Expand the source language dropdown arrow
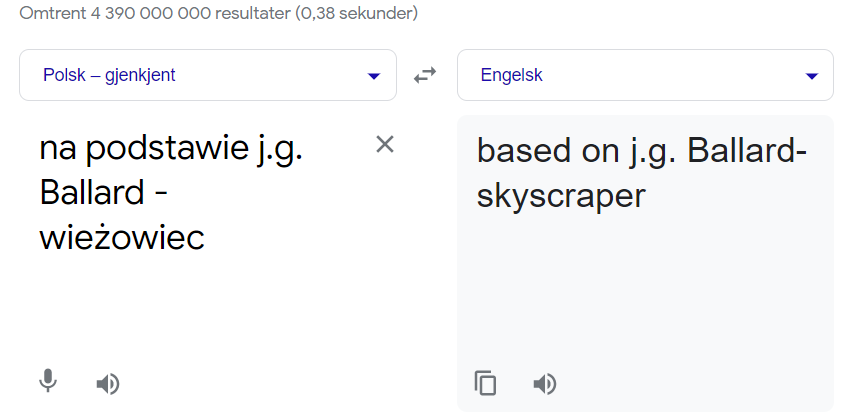Screen dimensions: 859x418 pos(374,76)
